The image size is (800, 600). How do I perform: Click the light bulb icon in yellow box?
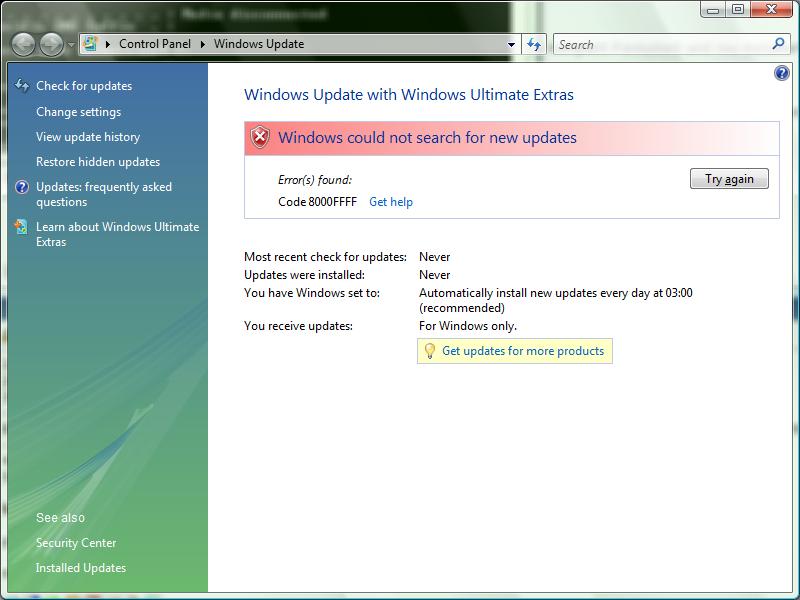(x=430, y=351)
